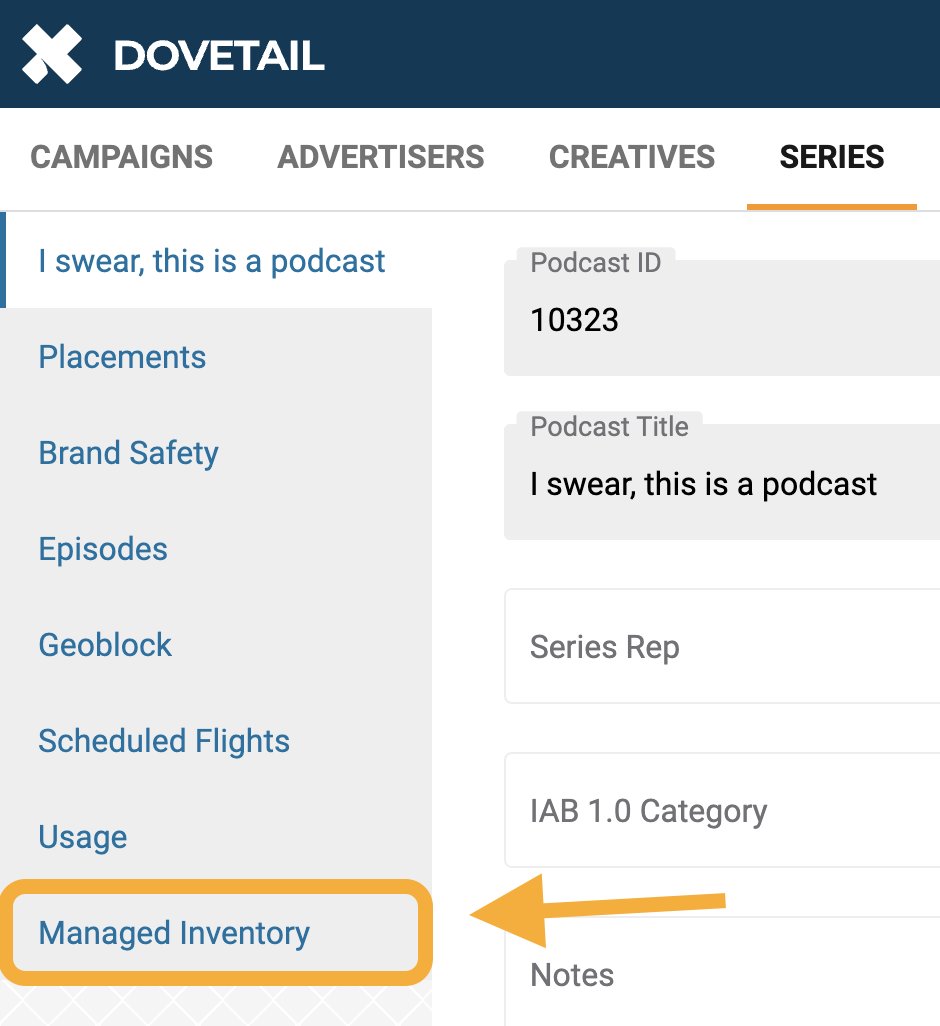
Task: Expand the IAB 1.0 Category selector
Action: point(722,810)
